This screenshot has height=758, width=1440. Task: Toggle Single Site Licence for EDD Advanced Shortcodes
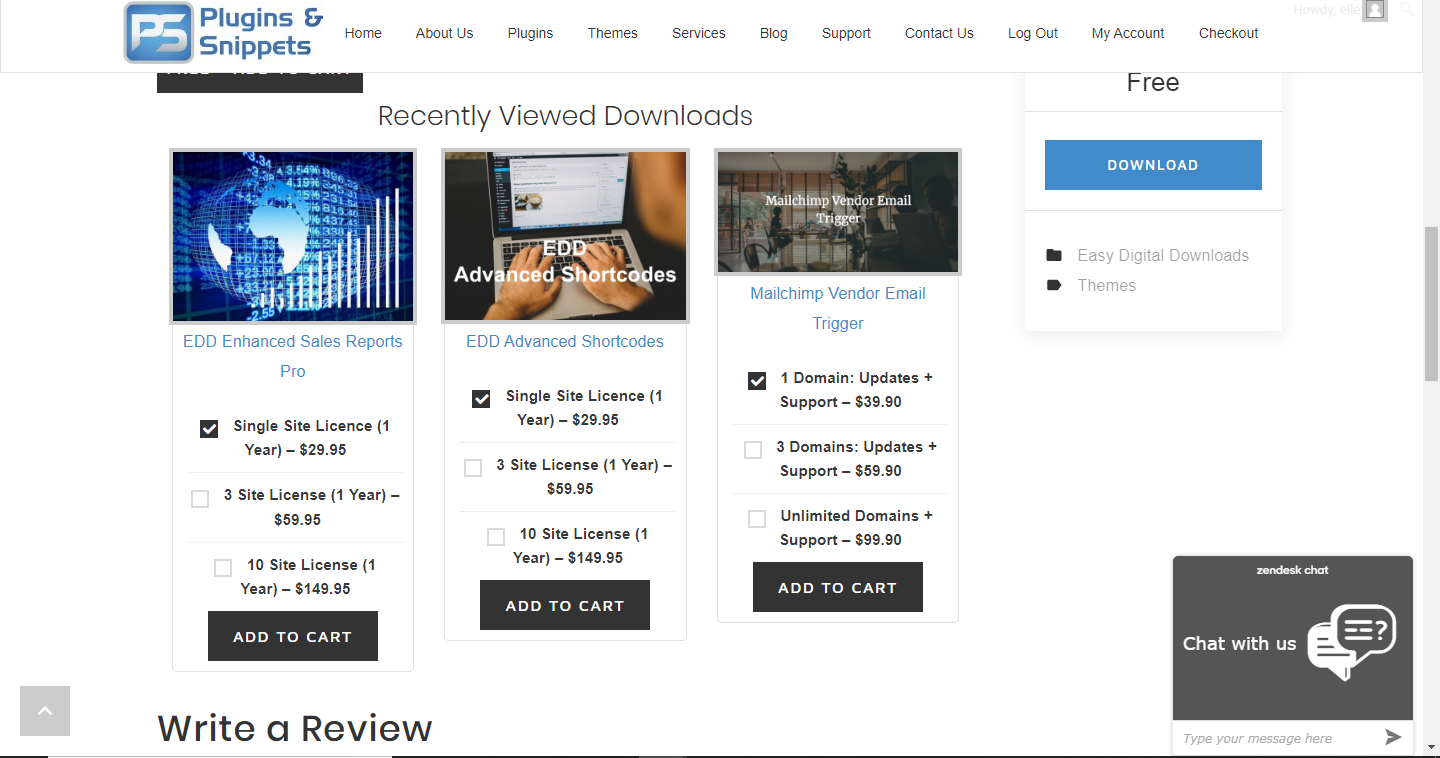[x=481, y=399]
